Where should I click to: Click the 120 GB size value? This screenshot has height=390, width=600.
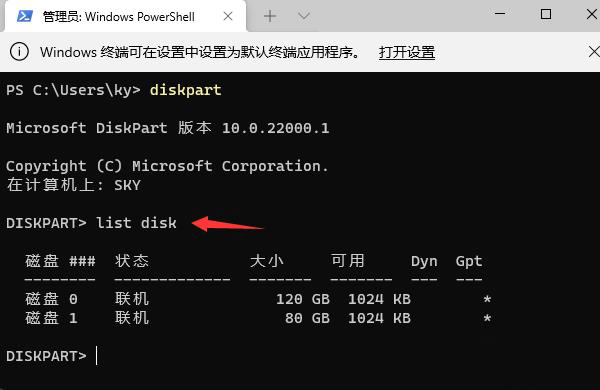[303, 299]
